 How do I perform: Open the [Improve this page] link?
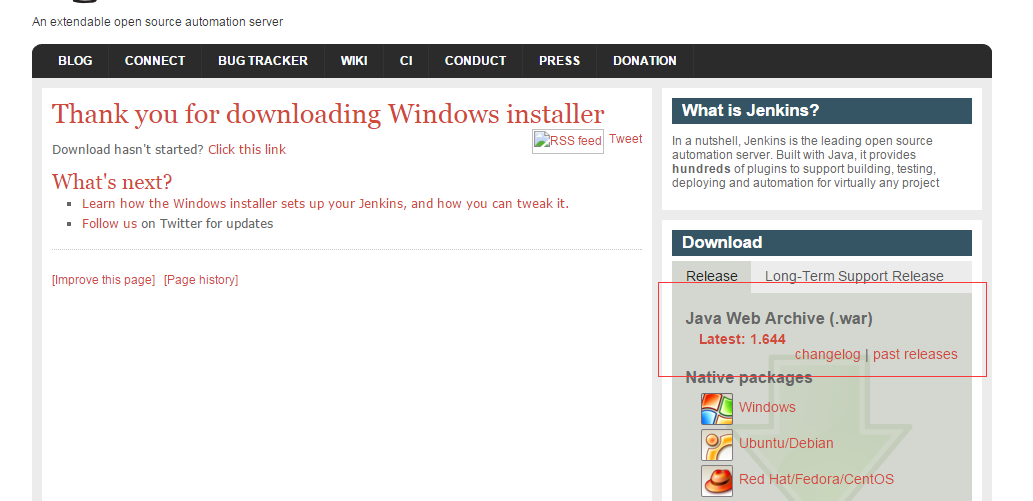point(103,280)
